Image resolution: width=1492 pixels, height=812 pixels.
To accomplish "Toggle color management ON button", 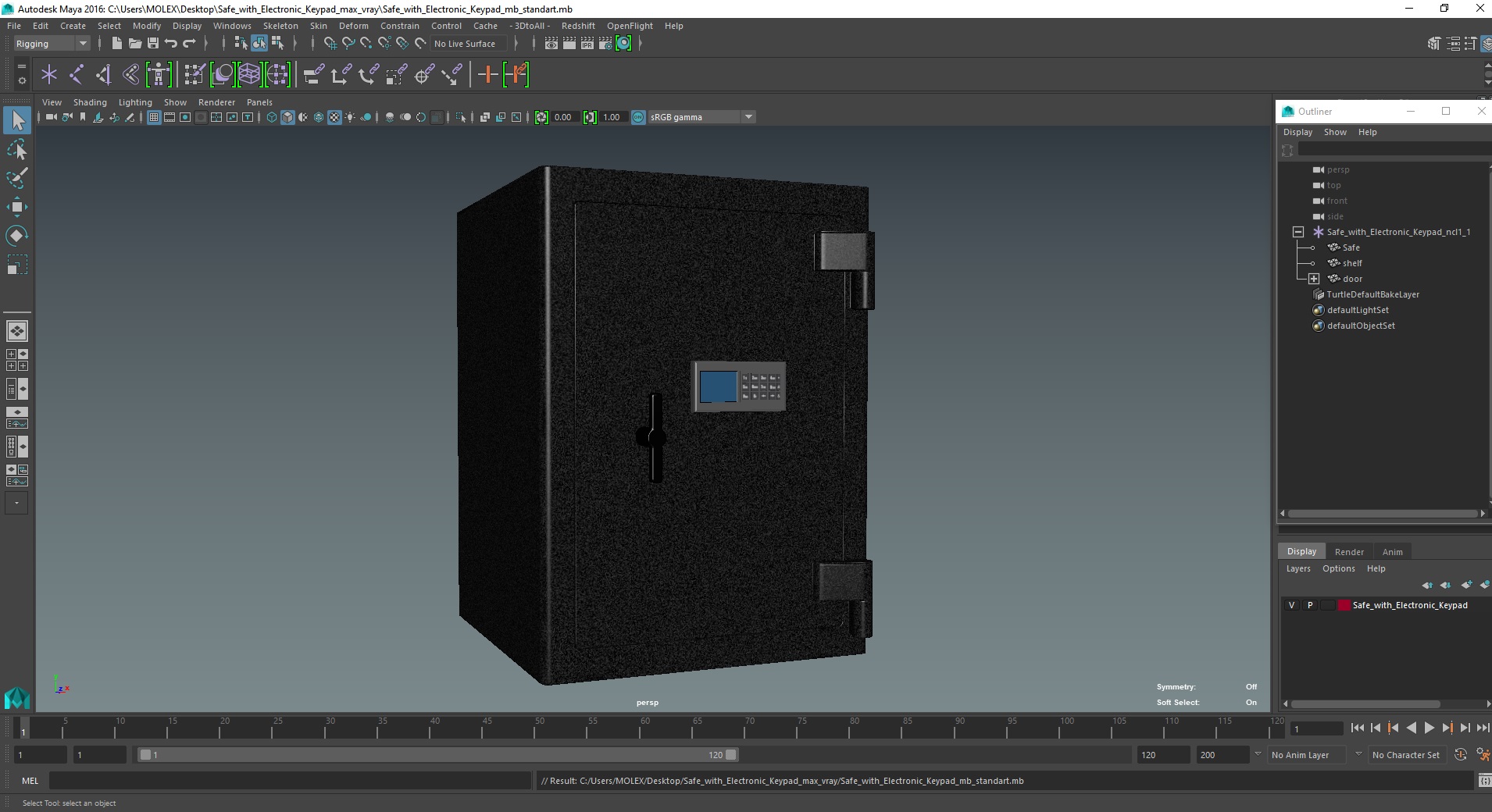I will pos(638,117).
